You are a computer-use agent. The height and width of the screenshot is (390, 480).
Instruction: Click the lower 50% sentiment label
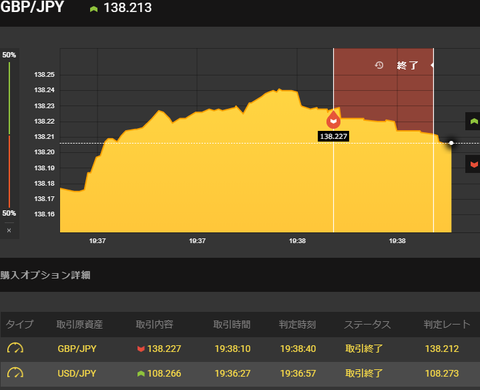point(9,213)
